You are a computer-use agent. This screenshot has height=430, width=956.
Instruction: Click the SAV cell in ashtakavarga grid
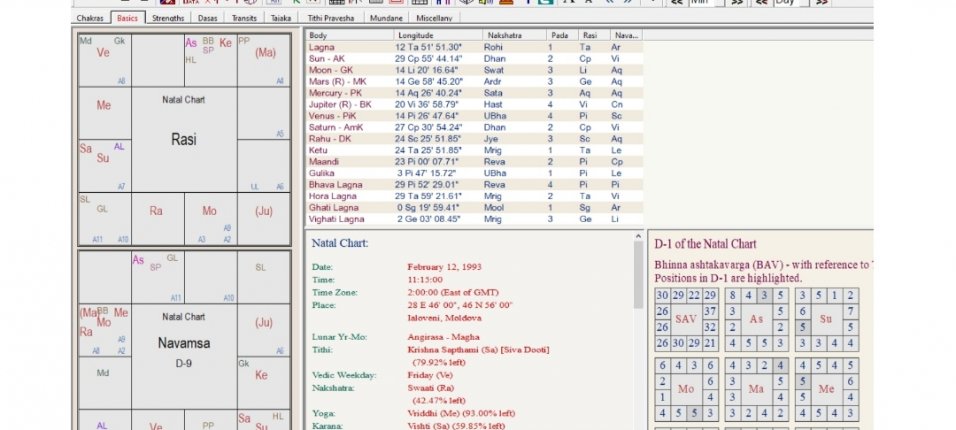[686, 319]
